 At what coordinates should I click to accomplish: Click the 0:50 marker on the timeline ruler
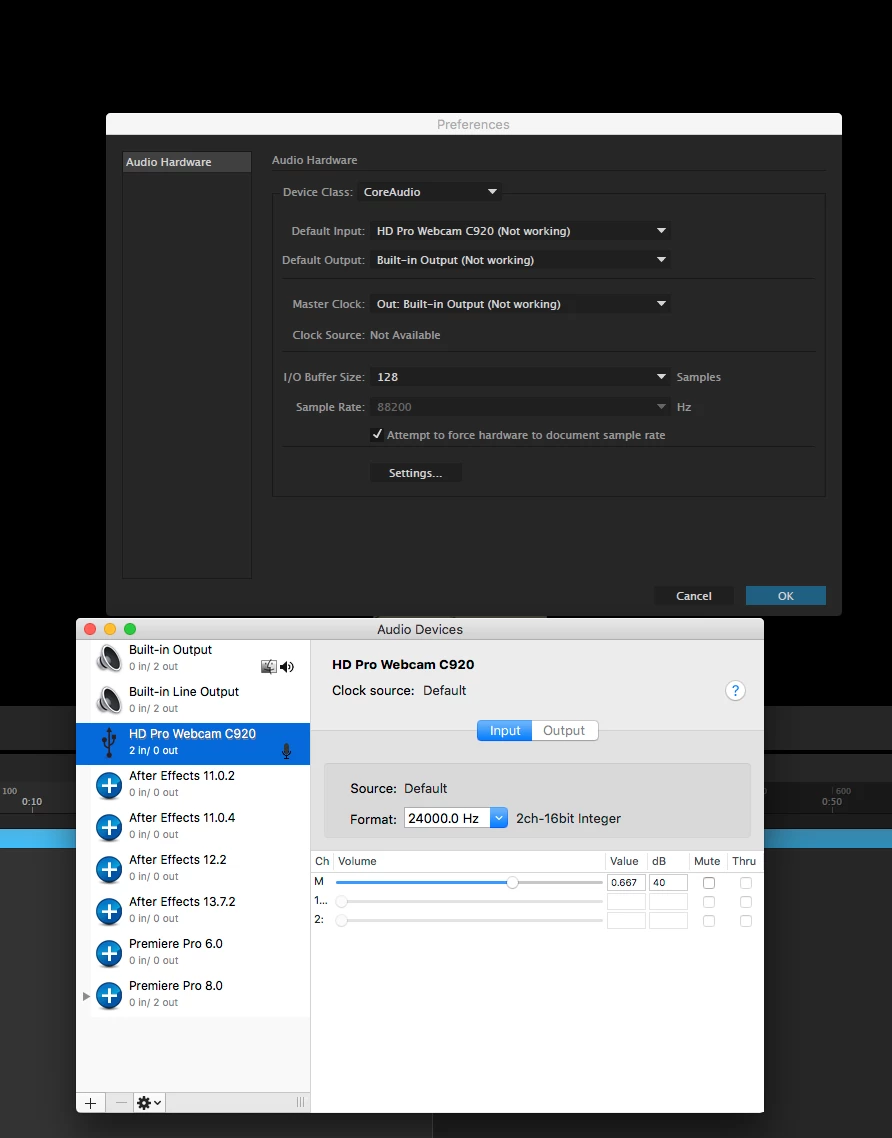point(832,802)
